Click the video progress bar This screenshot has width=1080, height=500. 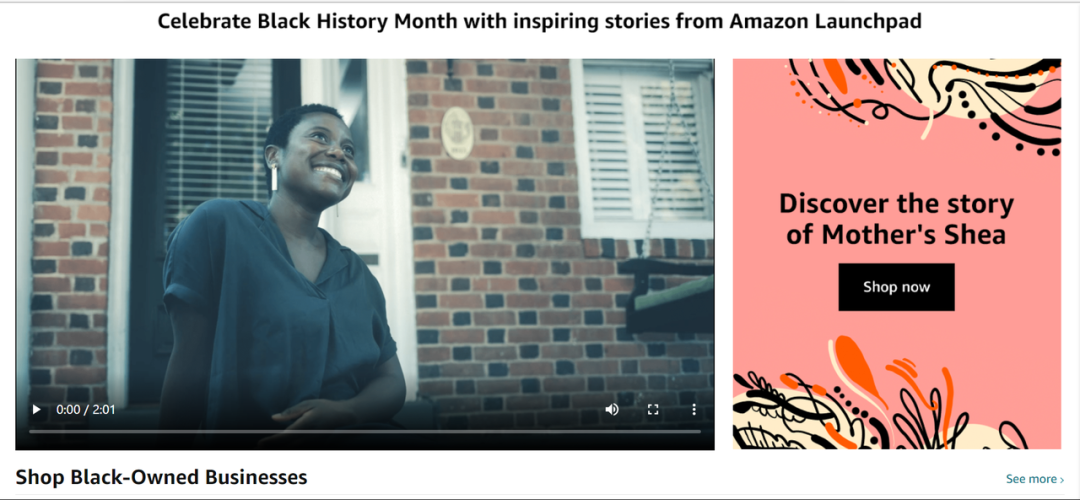[x=364, y=431]
